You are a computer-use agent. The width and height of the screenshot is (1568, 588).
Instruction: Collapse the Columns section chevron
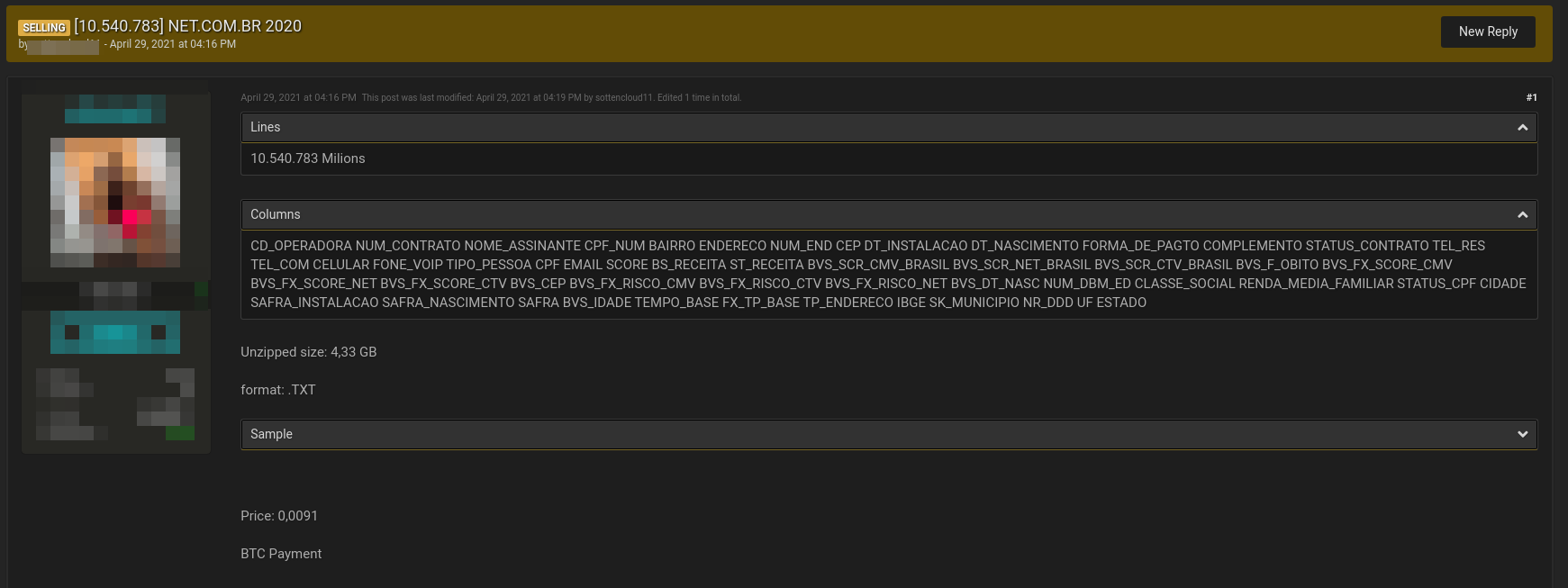[1522, 215]
